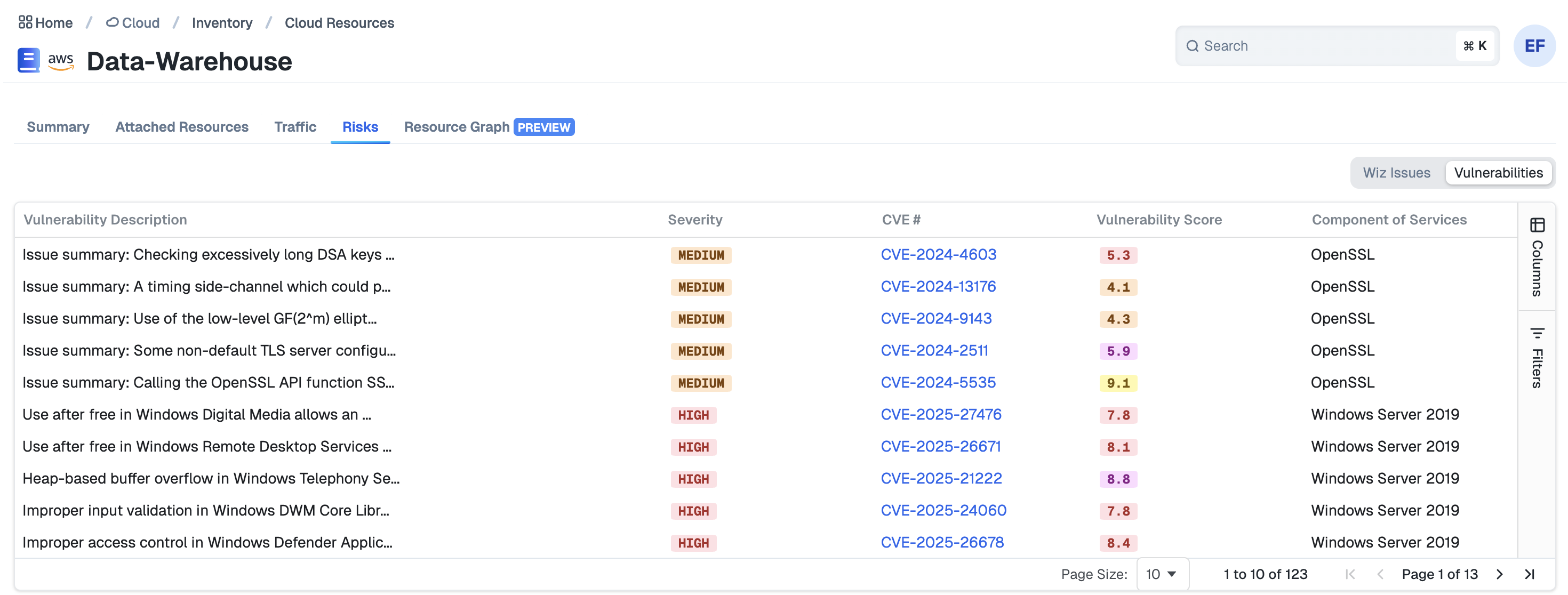Screen dimensions: 1568x595
Task: Select 'A timing side-channel' description row
Action: click(x=206, y=286)
